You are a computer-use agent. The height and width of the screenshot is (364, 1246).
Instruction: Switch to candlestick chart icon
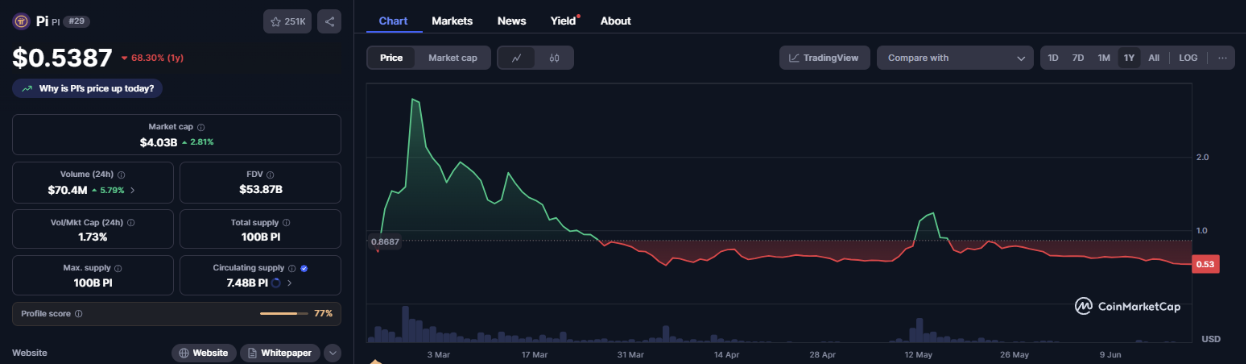pos(554,58)
